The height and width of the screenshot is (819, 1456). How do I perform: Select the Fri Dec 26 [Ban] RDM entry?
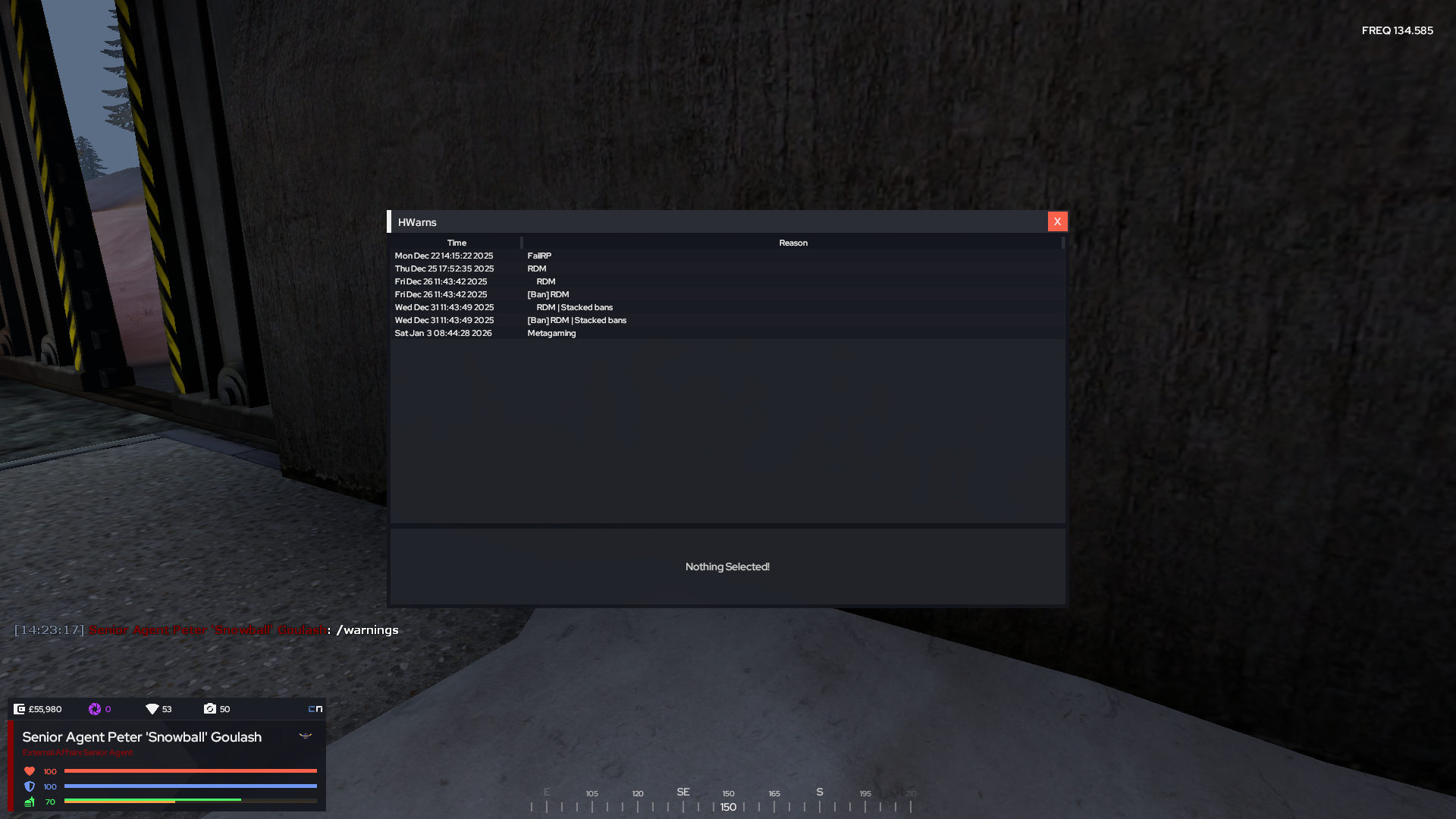(x=548, y=294)
